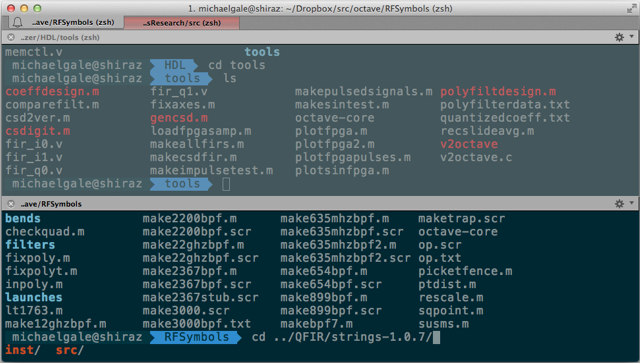The width and height of the screenshot is (640, 363).
Task: Click the src/ completion suggestion
Action: (x=70, y=350)
